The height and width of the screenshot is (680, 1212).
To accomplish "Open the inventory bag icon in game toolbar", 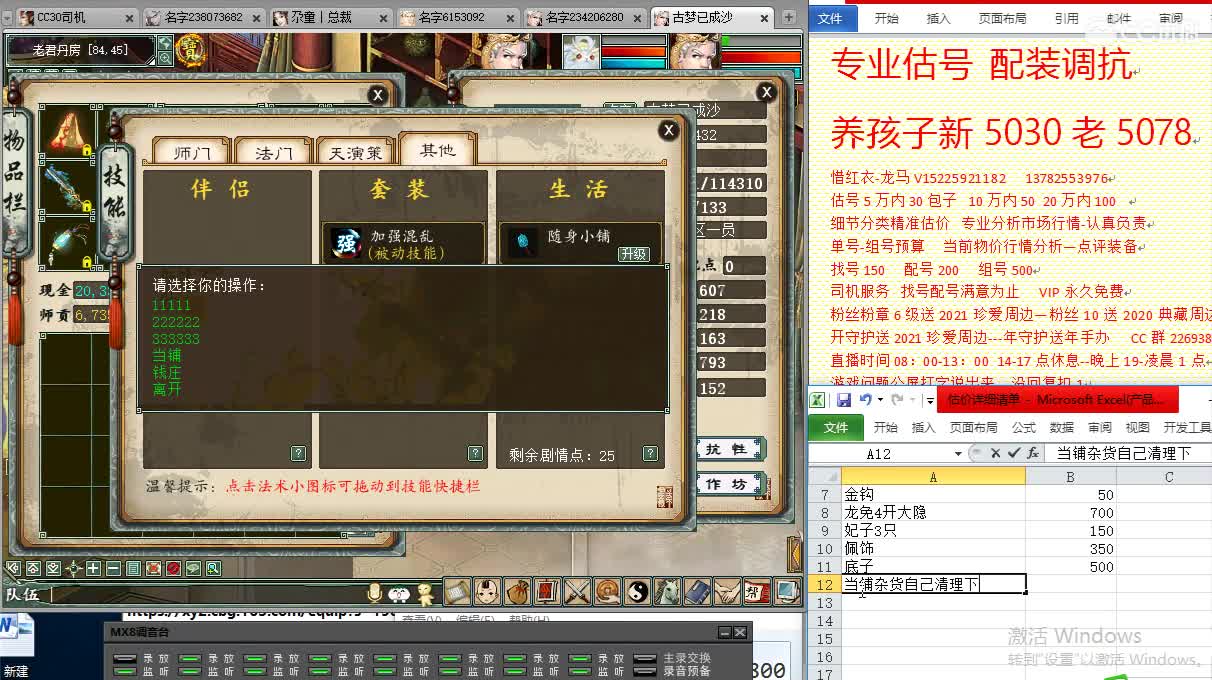I will (517, 592).
